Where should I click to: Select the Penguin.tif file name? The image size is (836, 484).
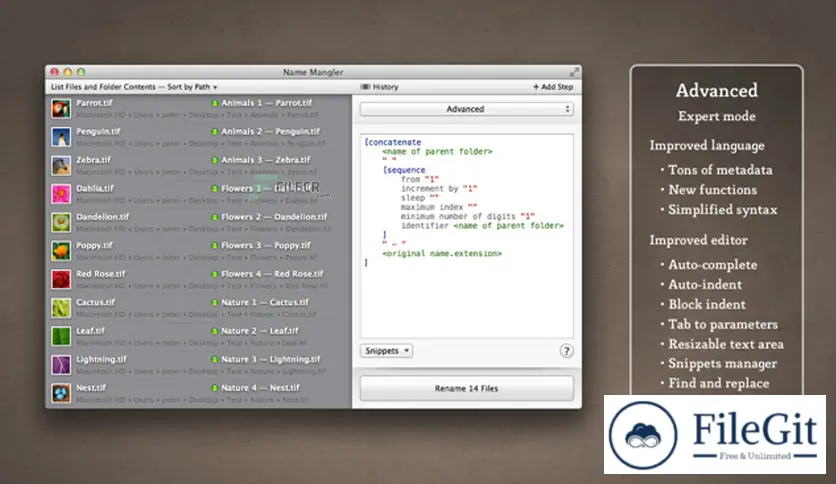coord(98,131)
